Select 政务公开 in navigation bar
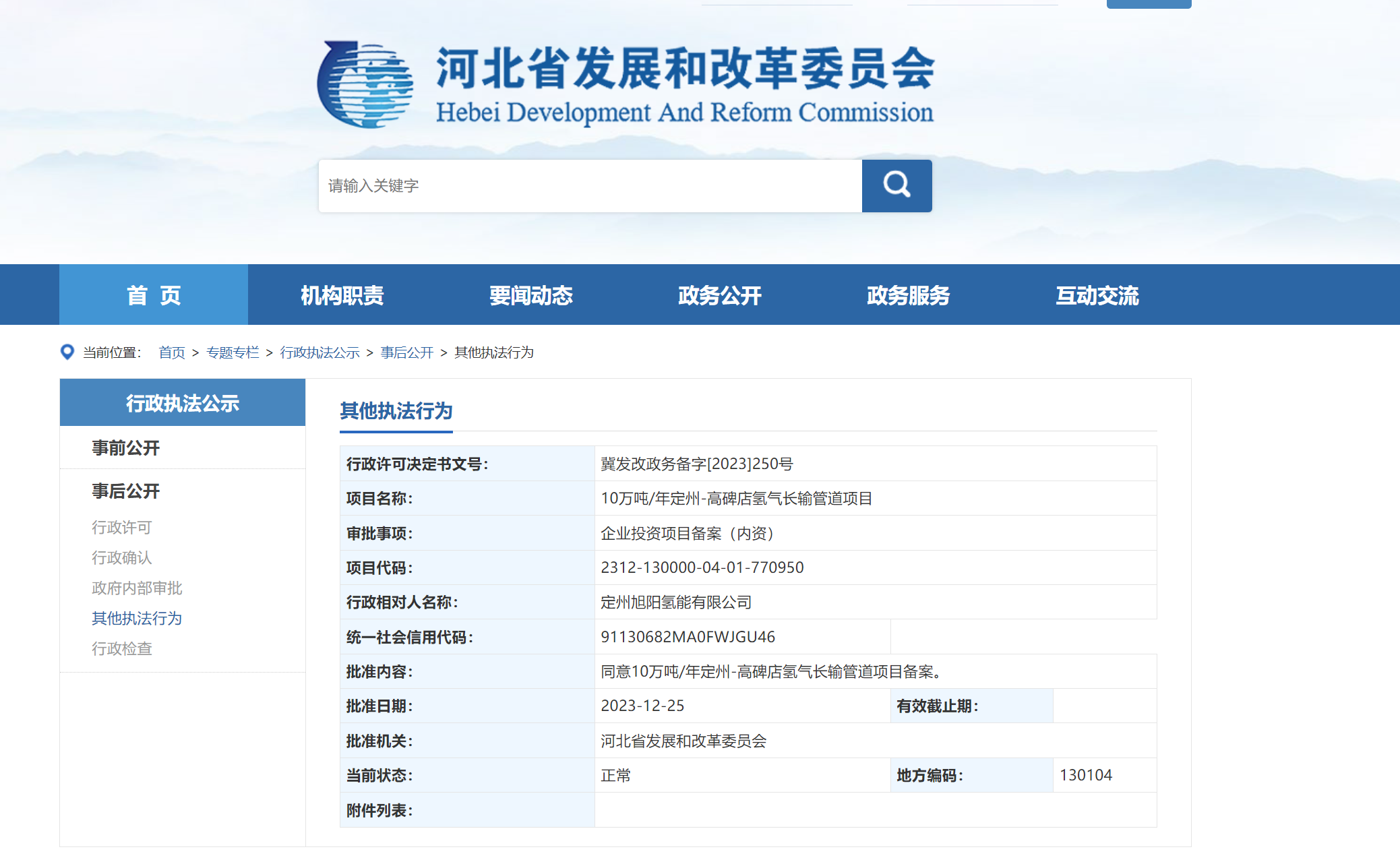1400x864 pixels. click(x=719, y=295)
